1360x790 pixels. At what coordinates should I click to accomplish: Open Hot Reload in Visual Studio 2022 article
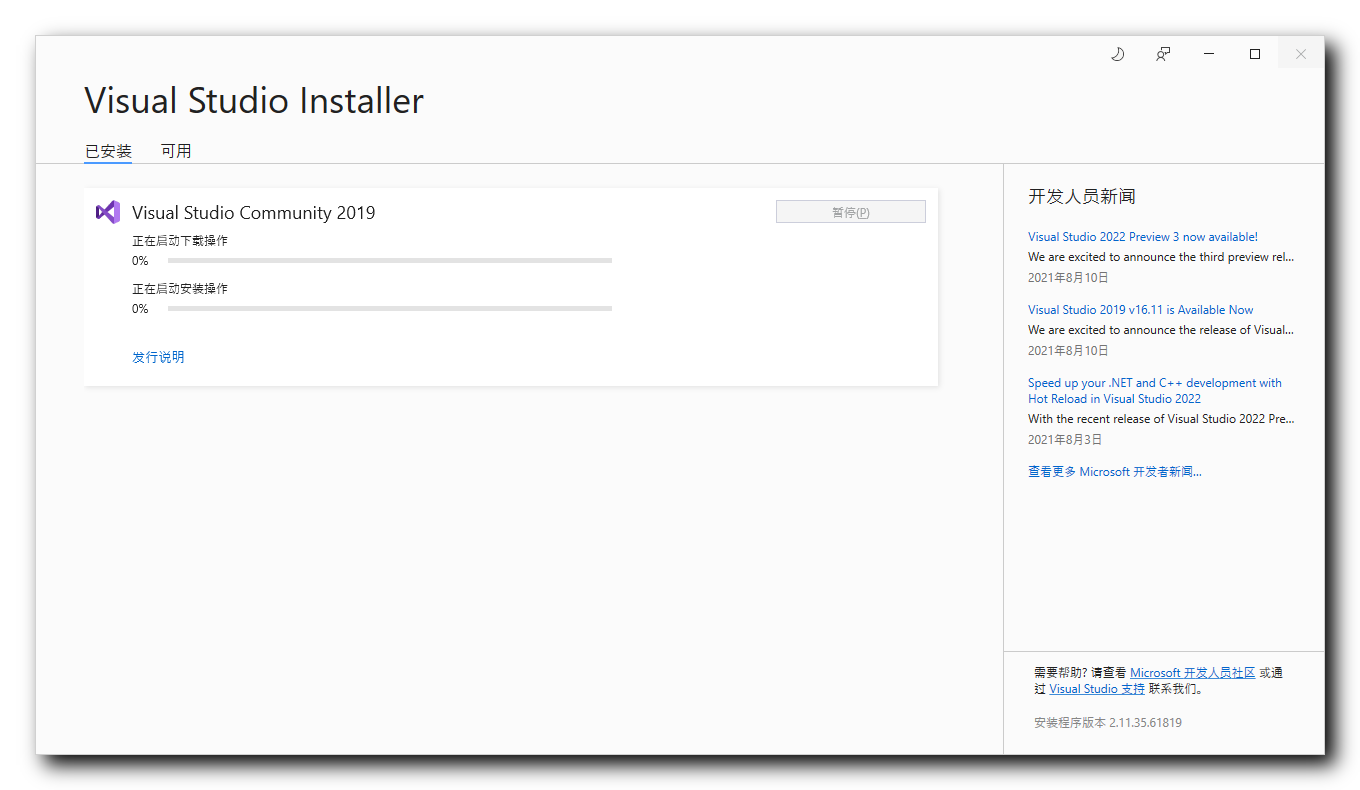pyautogui.click(x=1155, y=391)
